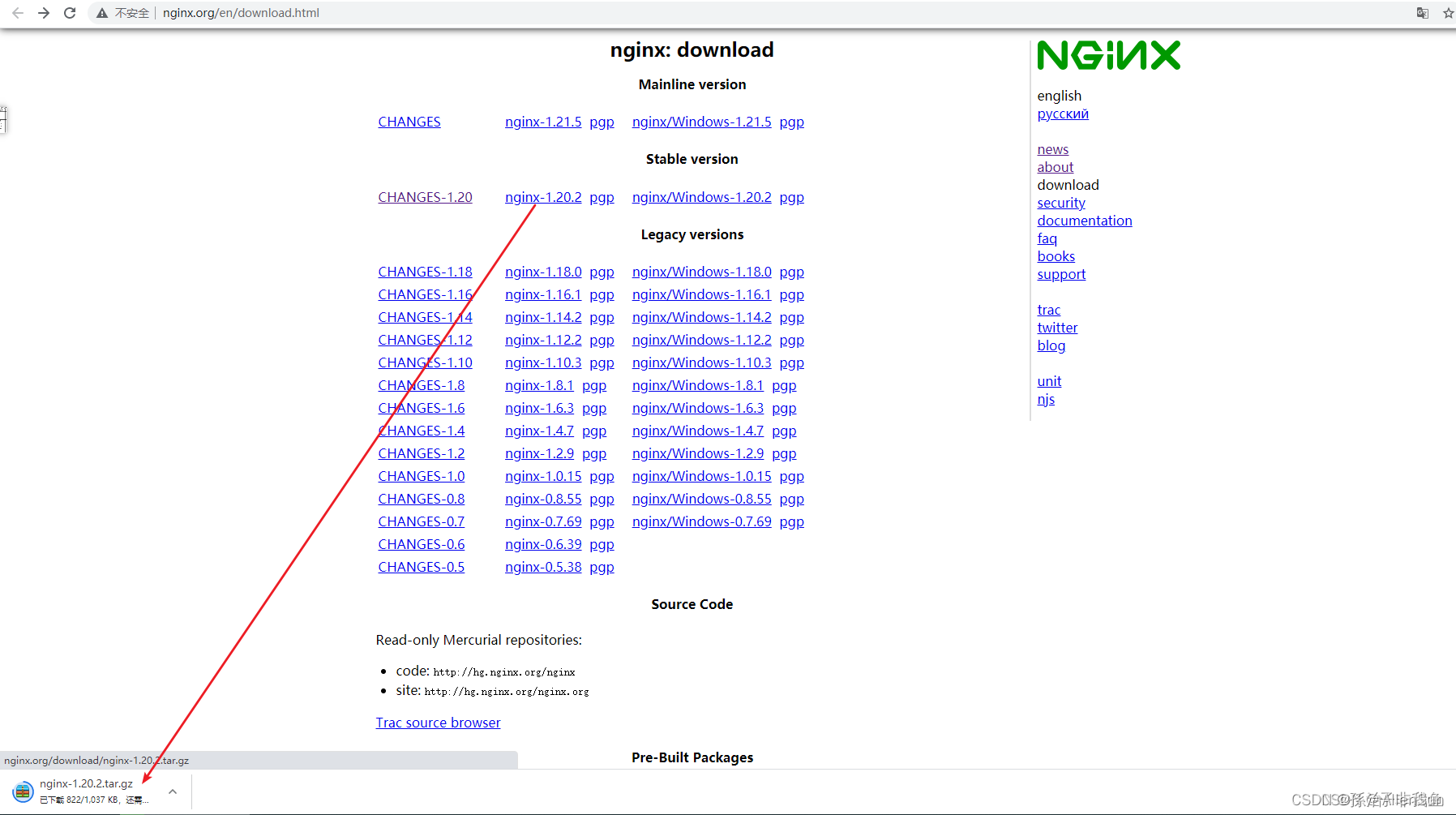Click the downloaded file archive icon
This screenshot has width=1456, height=815.
[x=23, y=791]
